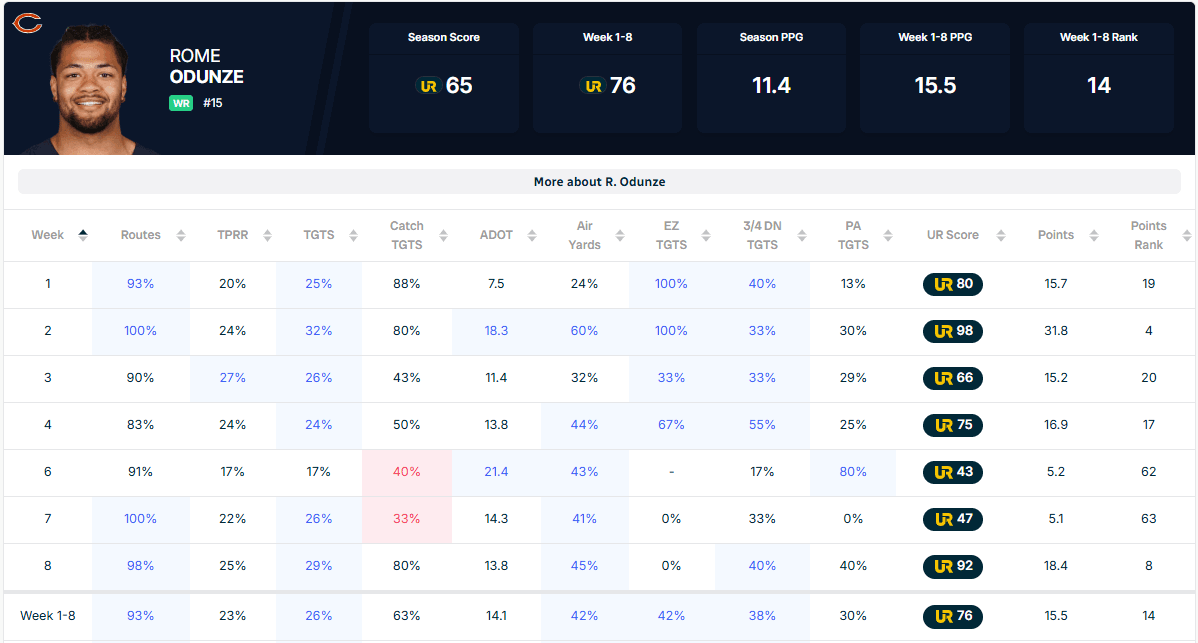Screen dimensions: 1198x643
Task: Sort by ADOT column sort arrows
Action: point(532,235)
